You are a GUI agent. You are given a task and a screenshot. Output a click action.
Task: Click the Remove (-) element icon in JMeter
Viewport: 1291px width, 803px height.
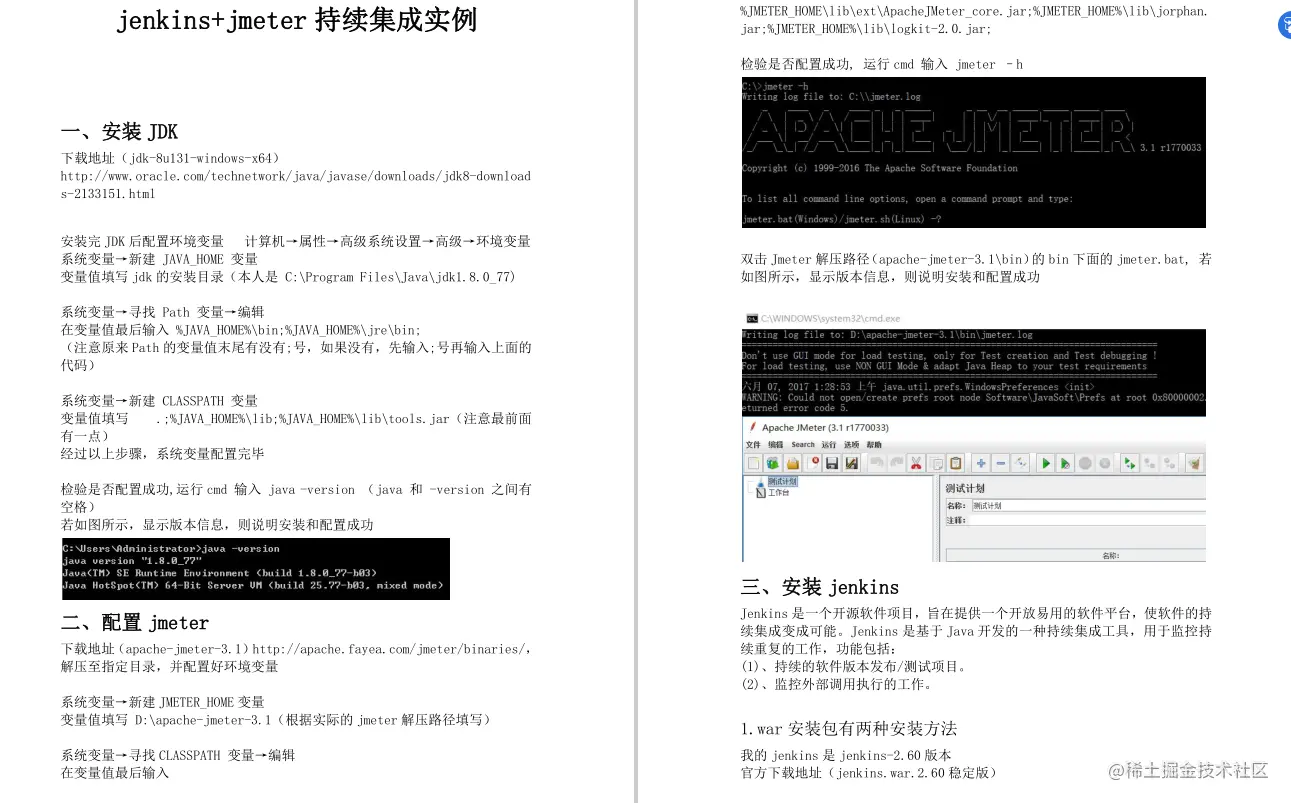tap(1000, 462)
